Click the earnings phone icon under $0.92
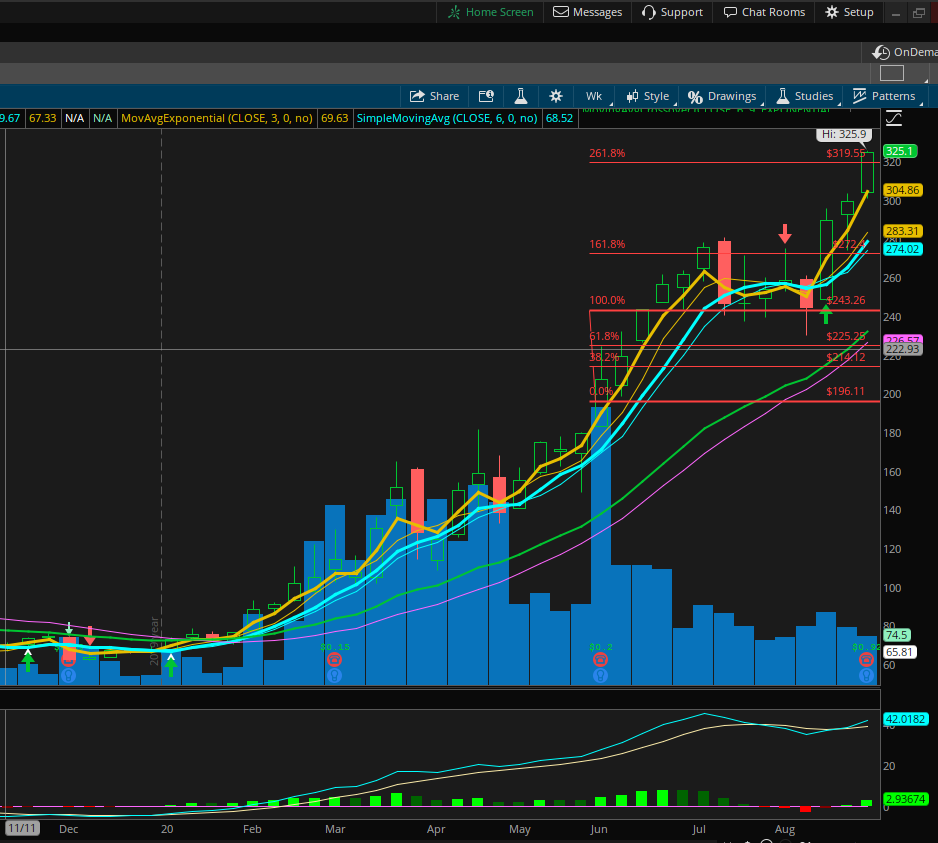 click(866, 660)
